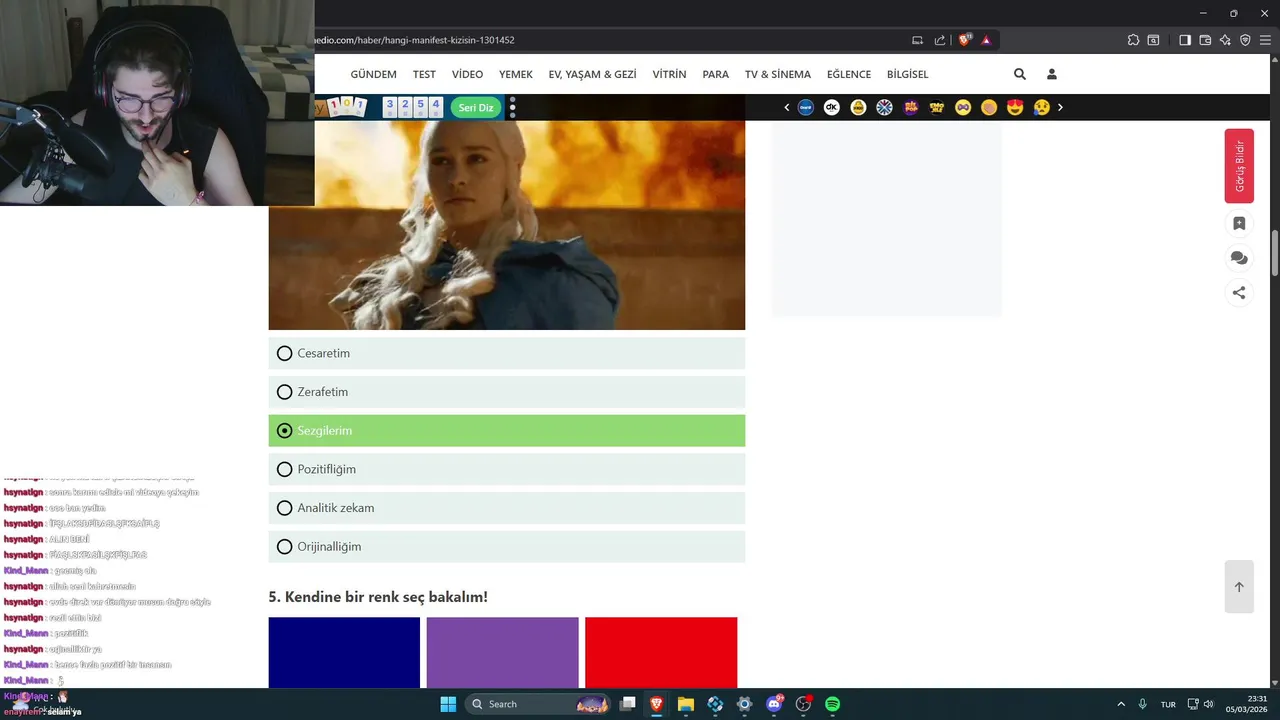
Task: Open the YEMEK menu item
Action: click(x=516, y=74)
